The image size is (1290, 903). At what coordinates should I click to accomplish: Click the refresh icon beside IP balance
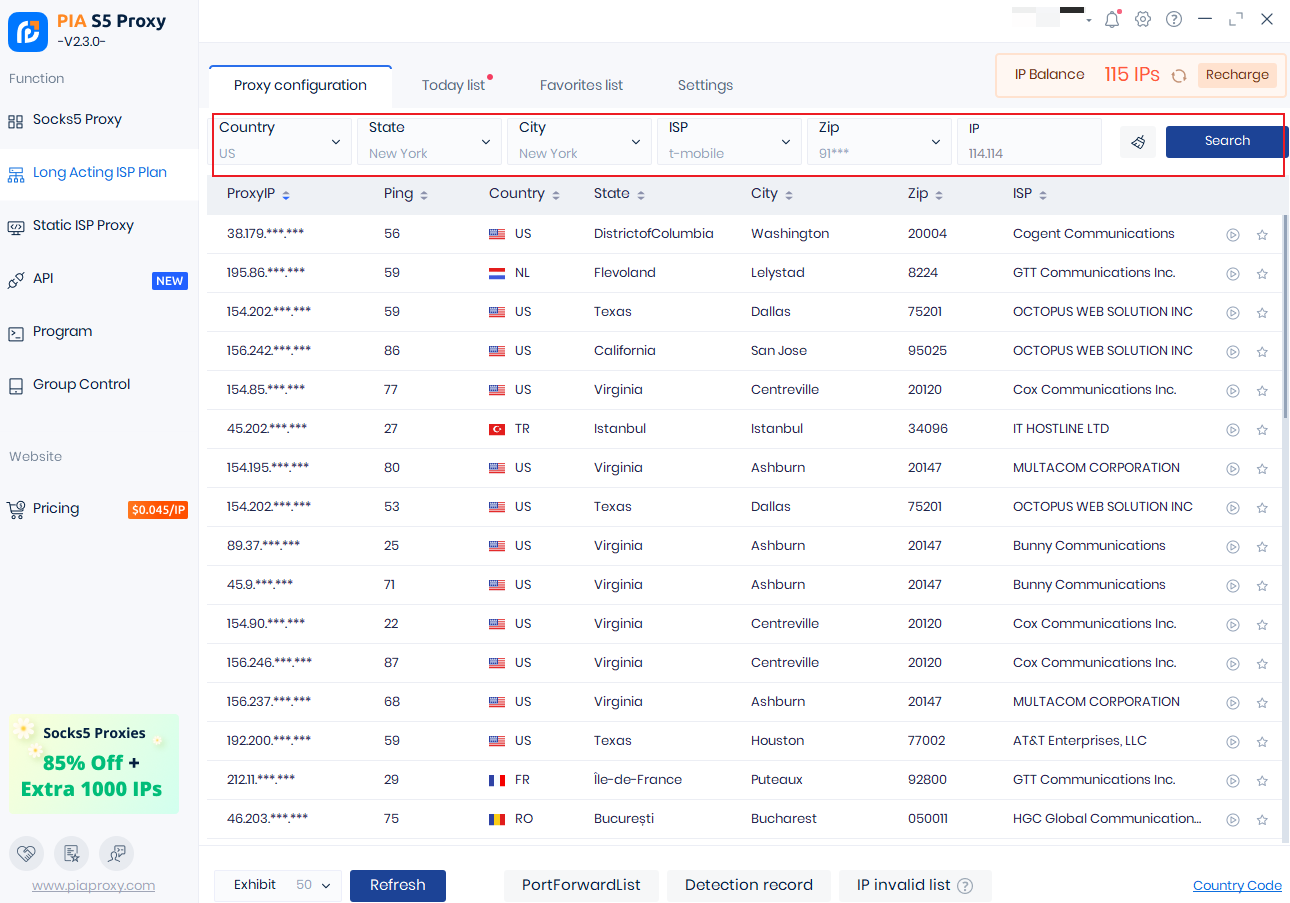click(1179, 75)
